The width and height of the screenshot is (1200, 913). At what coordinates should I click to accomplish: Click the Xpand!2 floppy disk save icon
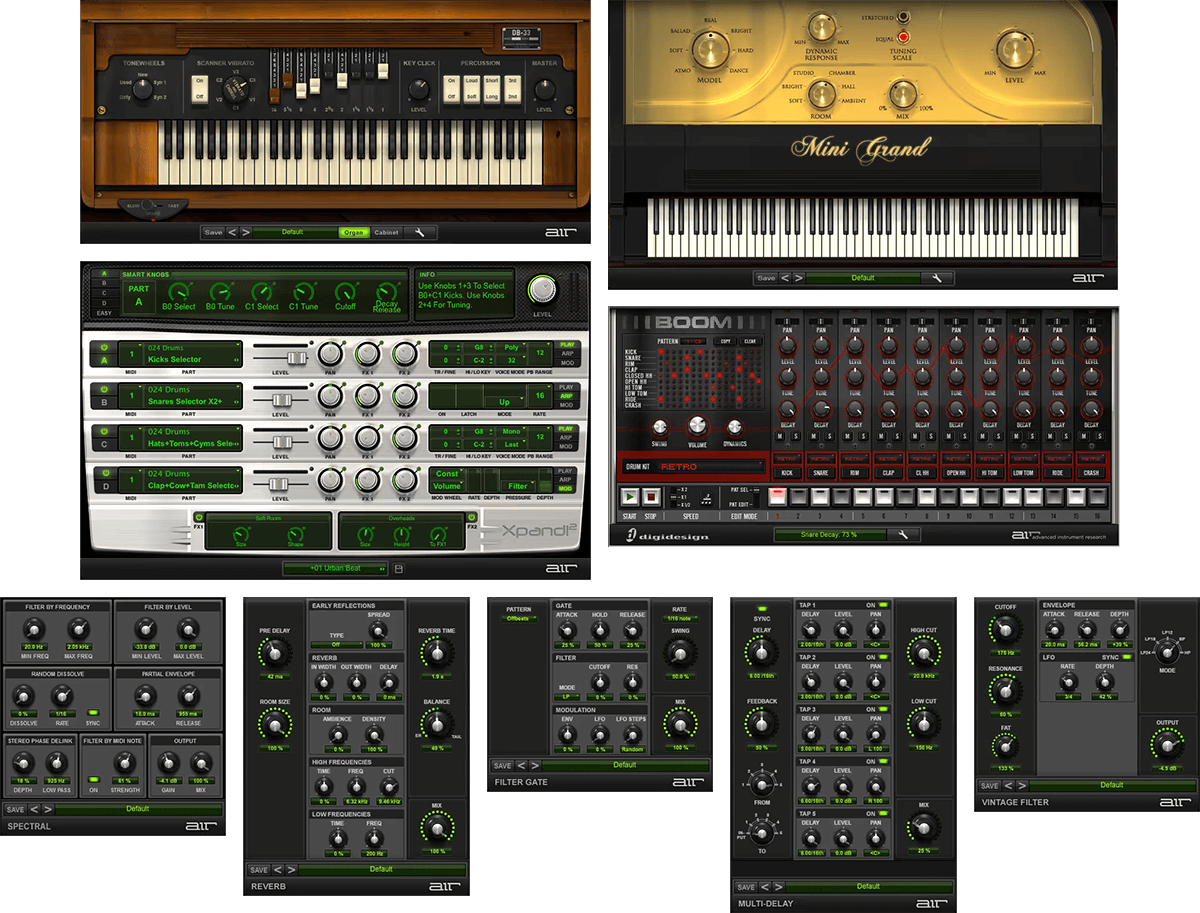(x=399, y=569)
